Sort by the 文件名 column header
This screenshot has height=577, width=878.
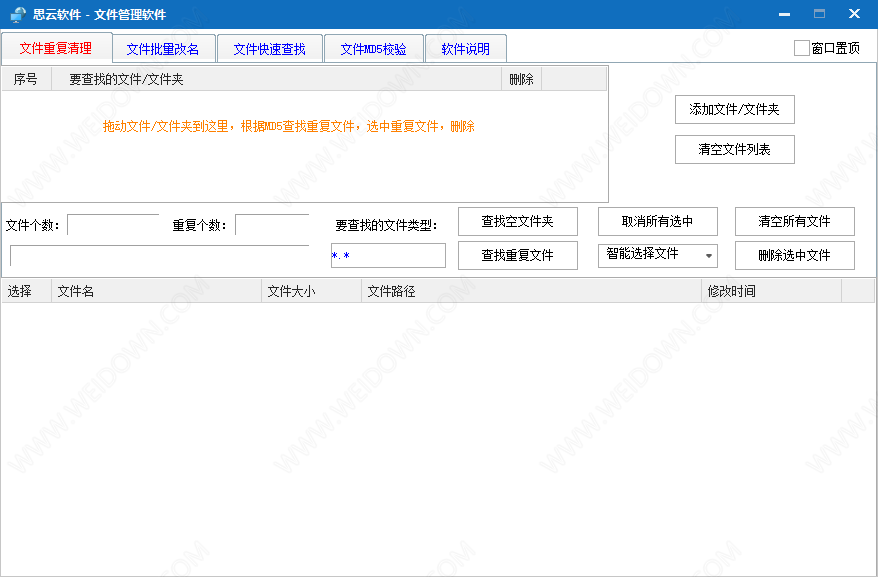(157, 291)
